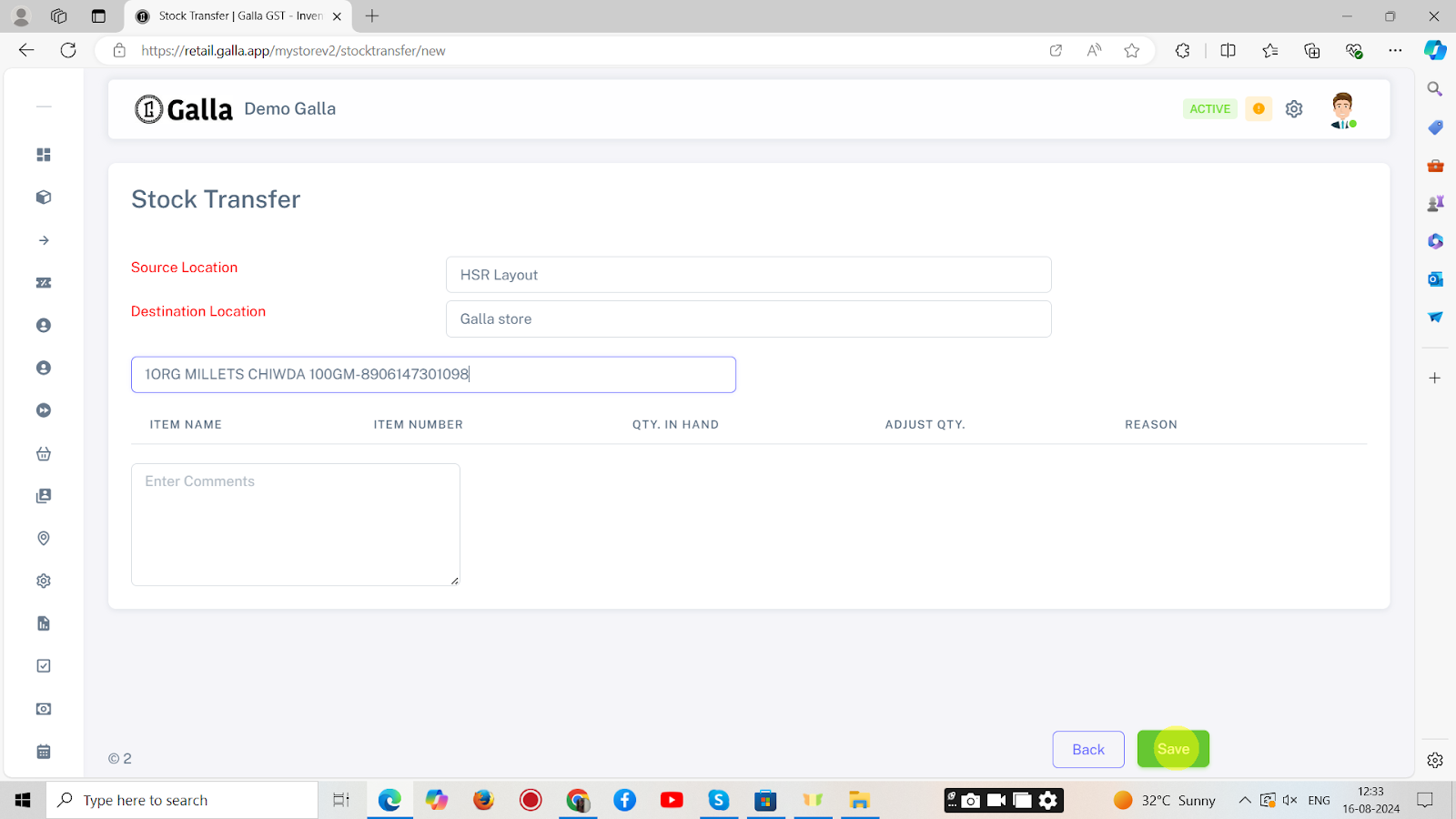Click the orange notification alert badge

coord(1259,109)
